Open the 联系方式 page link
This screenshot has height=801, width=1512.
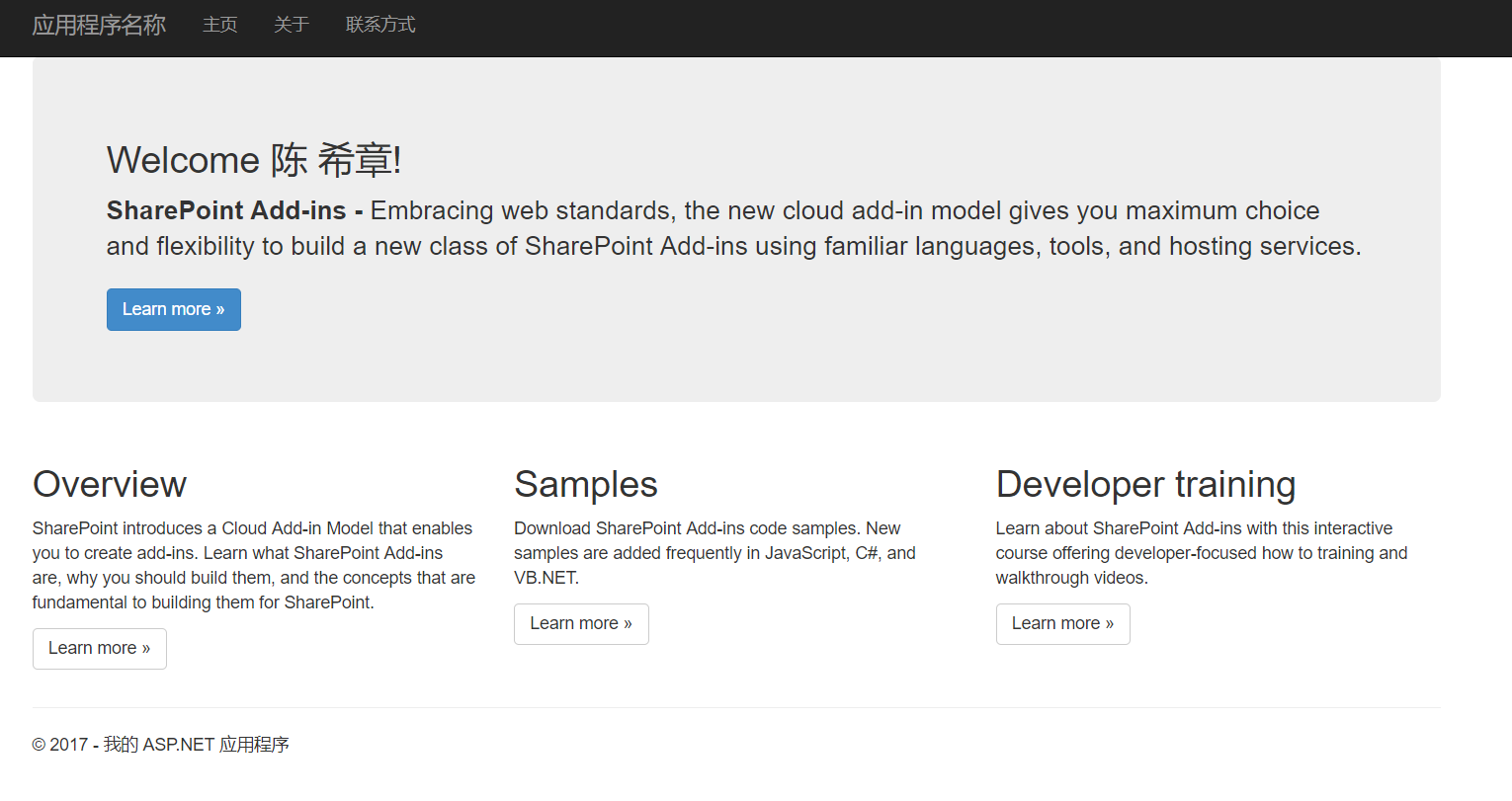380,24
